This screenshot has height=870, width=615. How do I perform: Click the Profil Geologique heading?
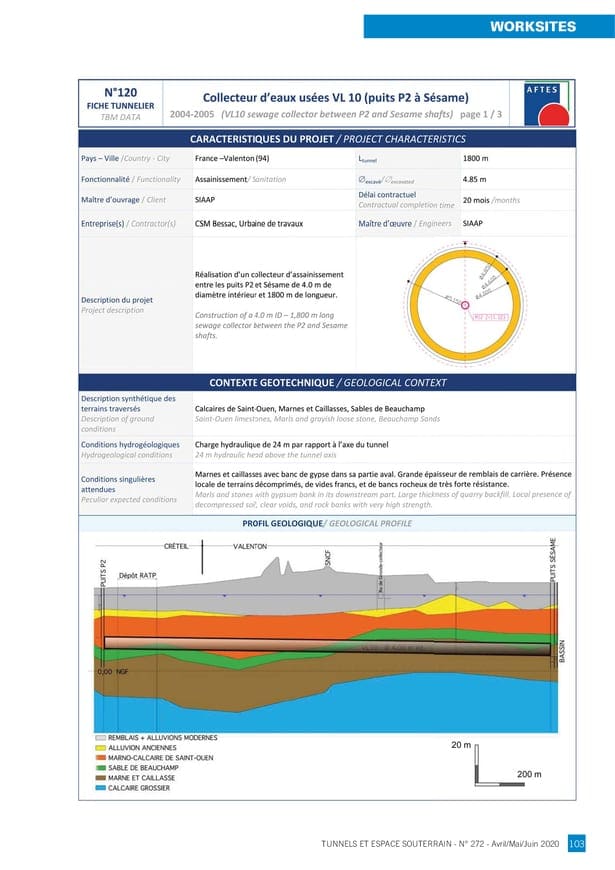tap(327, 524)
